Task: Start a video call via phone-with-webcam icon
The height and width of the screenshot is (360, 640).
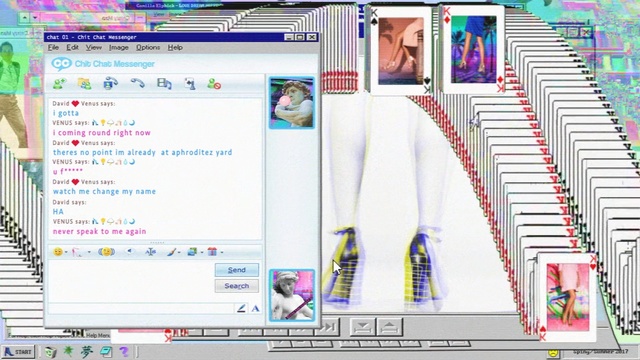Action: (x=110, y=83)
